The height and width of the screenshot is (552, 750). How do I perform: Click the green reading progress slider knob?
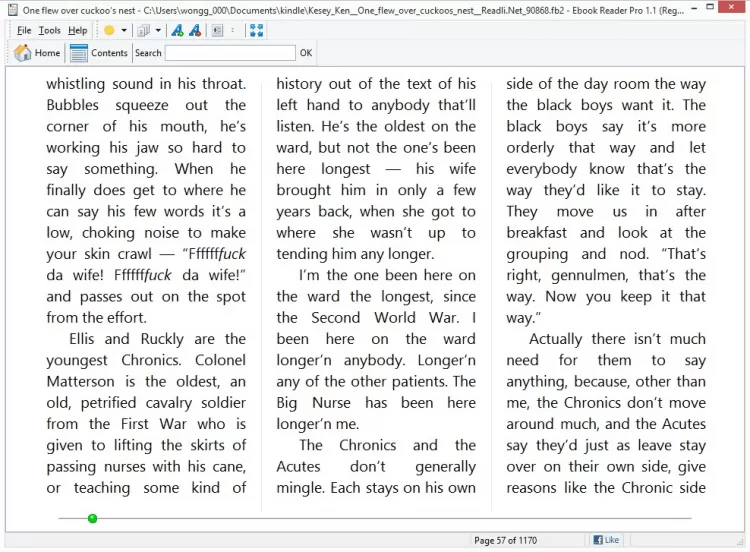(92, 518)
